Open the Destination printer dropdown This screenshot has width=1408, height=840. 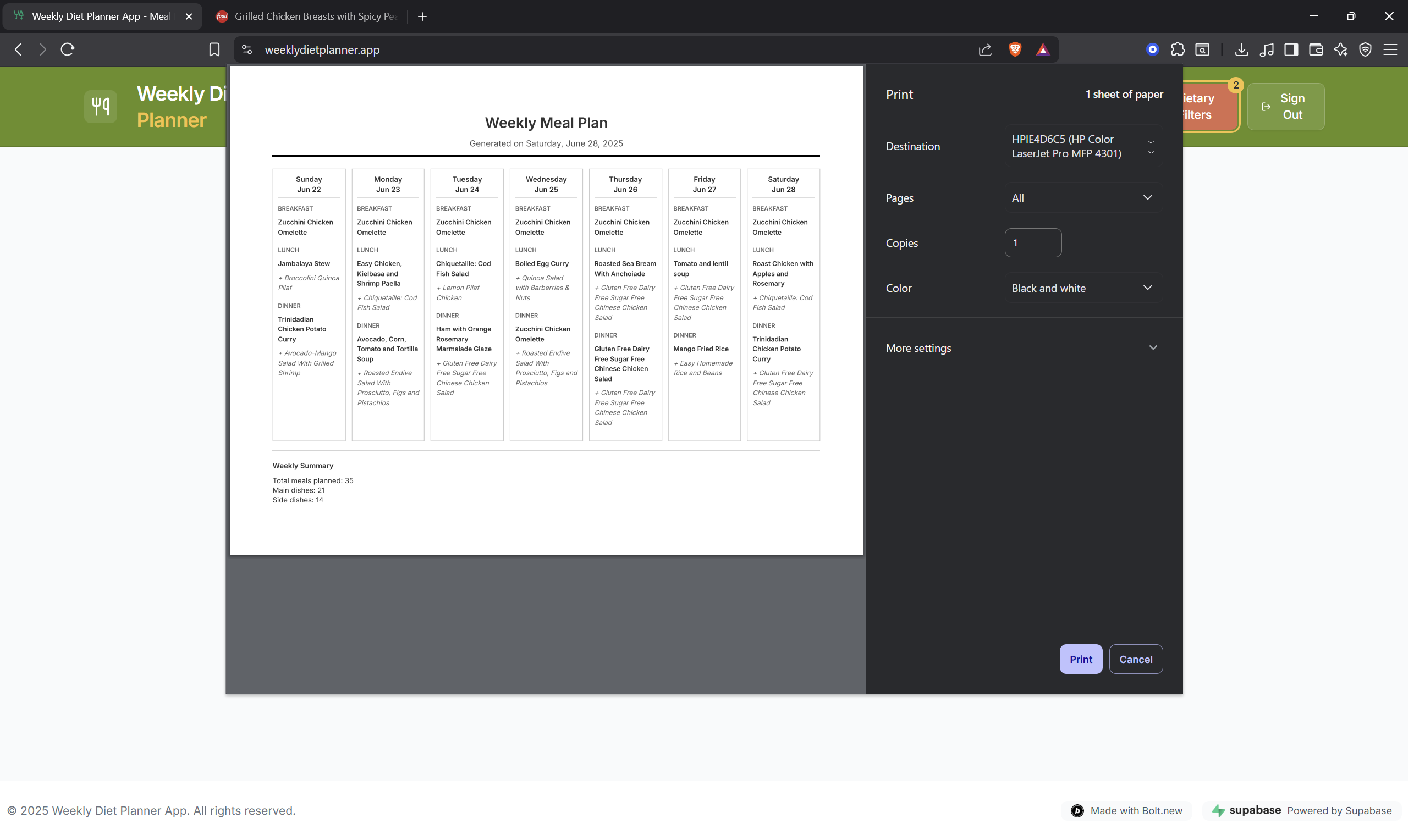pyautogui.click(x=1083, y=146)
